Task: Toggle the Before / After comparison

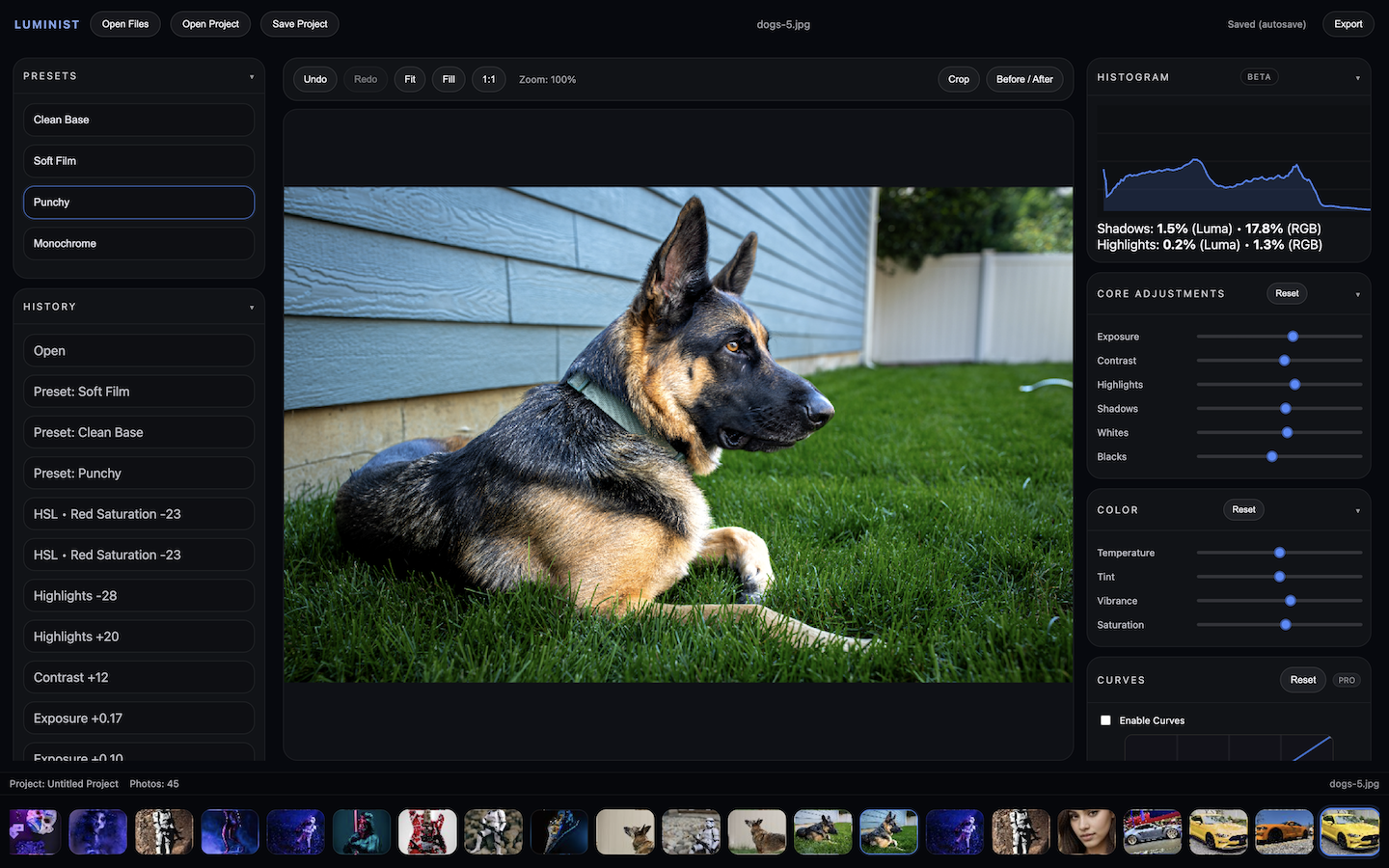Action: coord(1024,79)
